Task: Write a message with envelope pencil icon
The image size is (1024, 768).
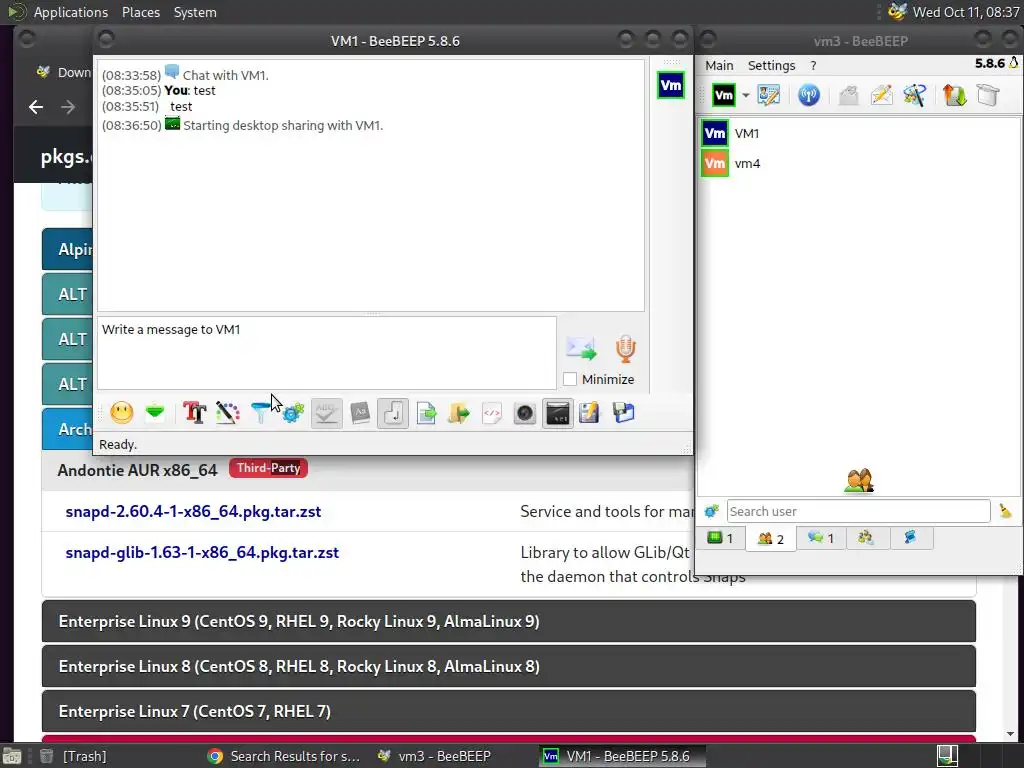Action: tap(881, 95)
